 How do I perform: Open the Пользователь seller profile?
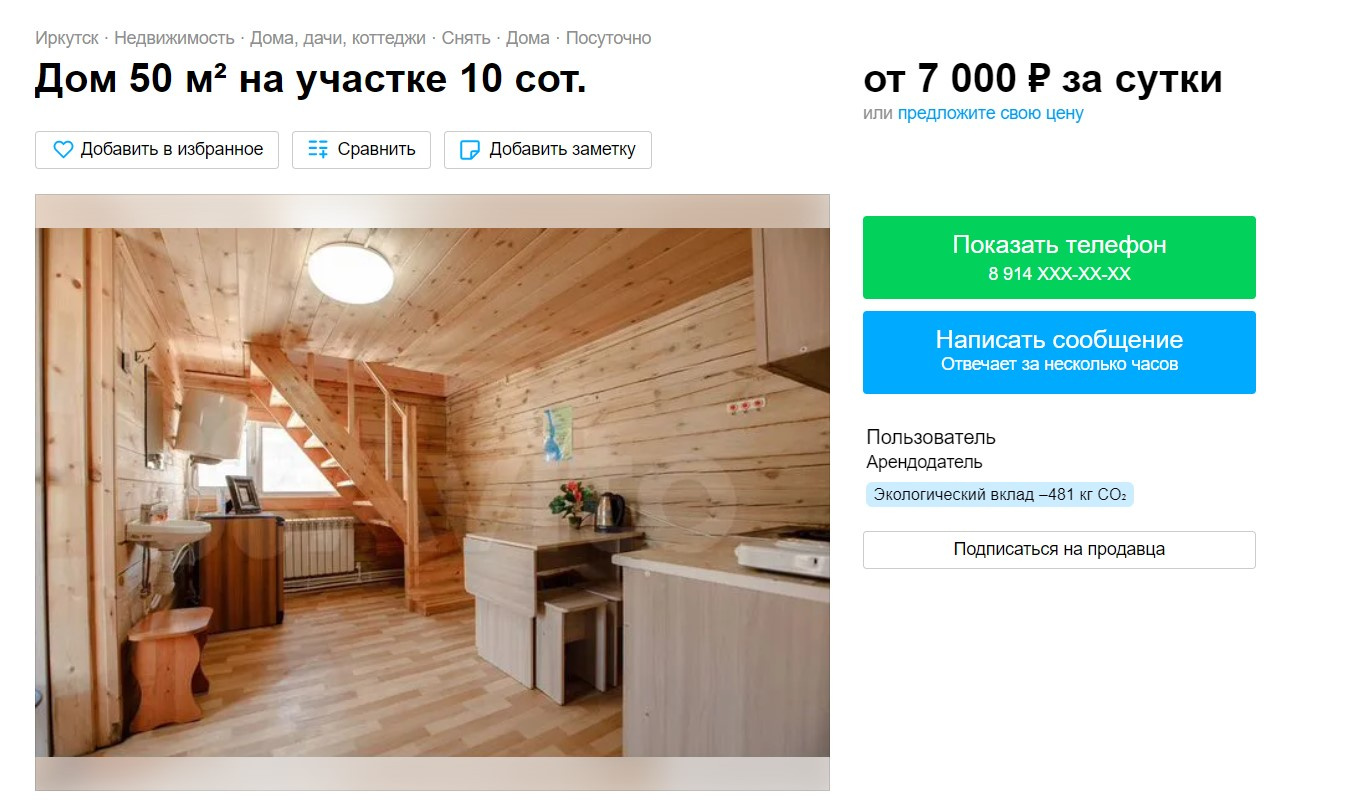tap(931, 437)
